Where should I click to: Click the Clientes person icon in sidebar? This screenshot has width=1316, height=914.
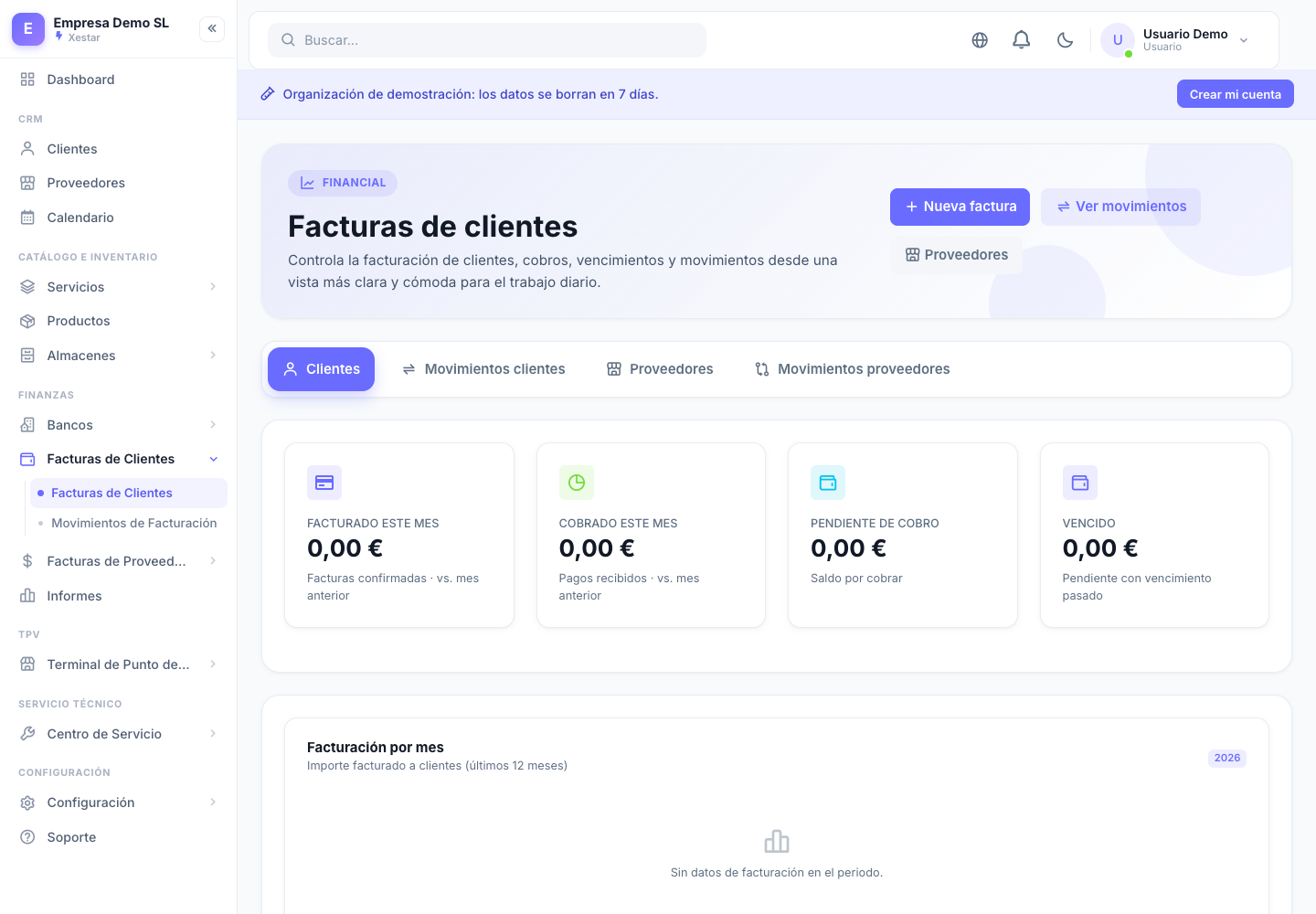point(27,149)
